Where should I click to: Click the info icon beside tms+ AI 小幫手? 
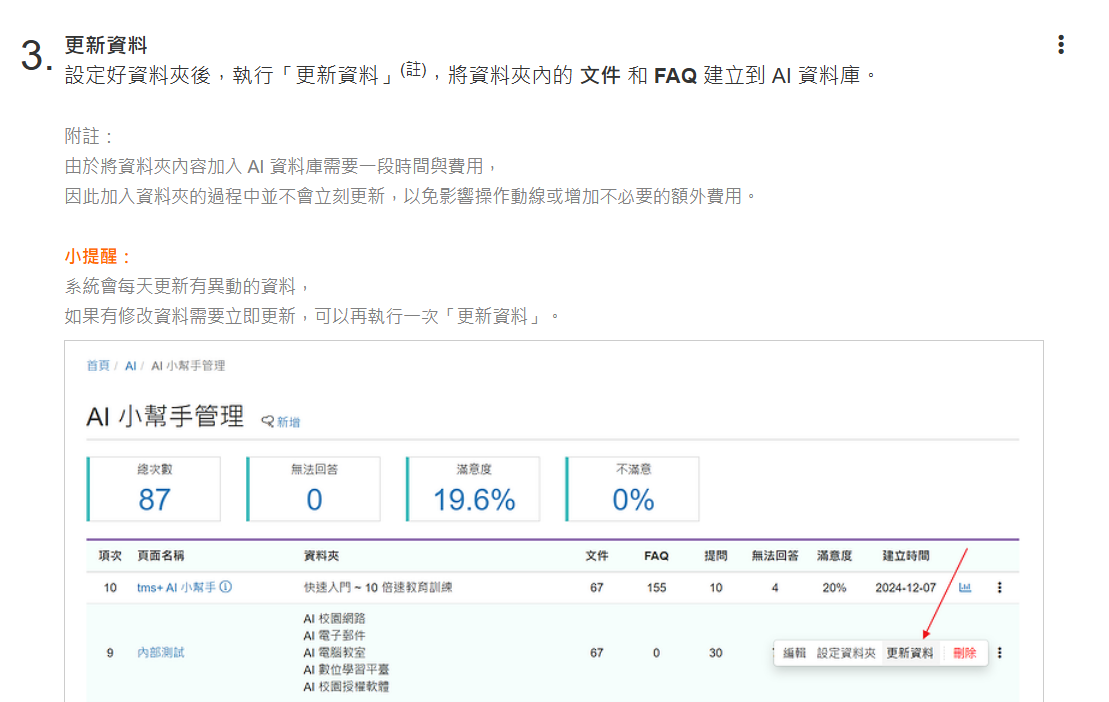(226, 588)
